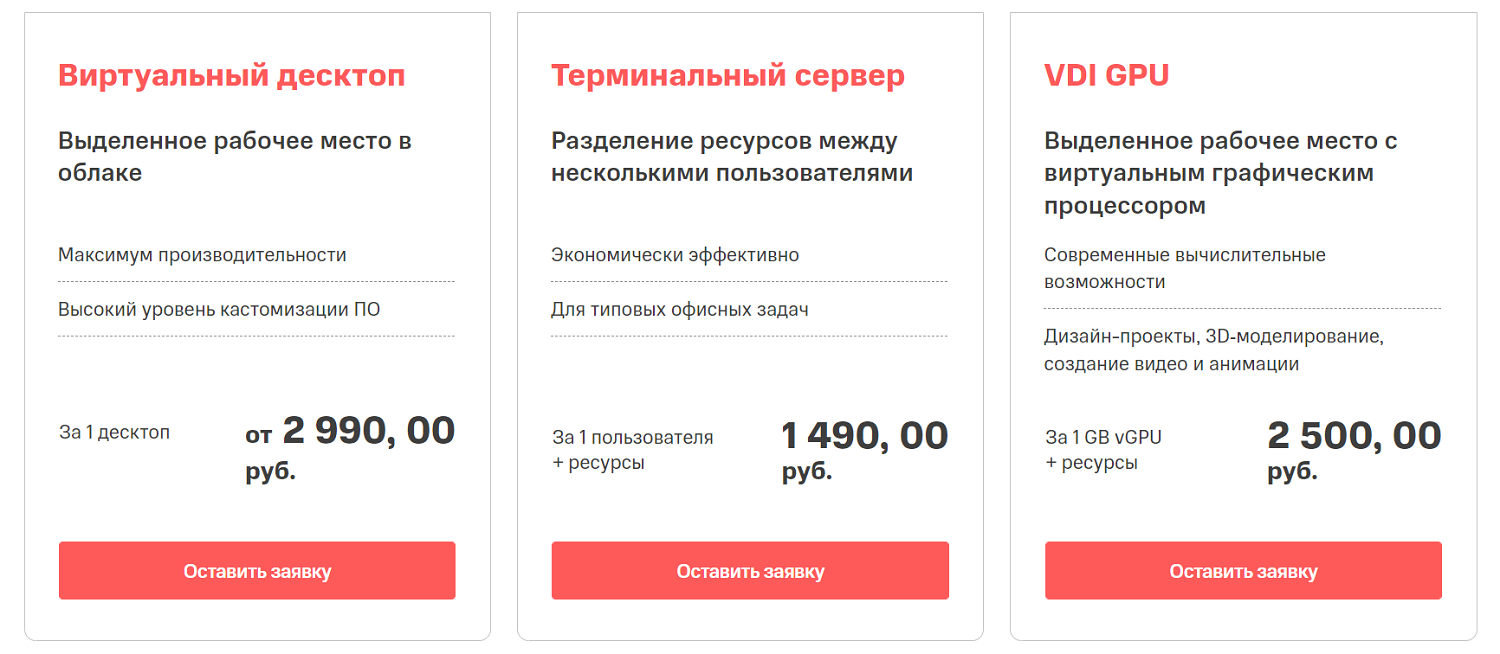Click 'Разделение ресурсов между несколькими пользователями' subtitle
The width and height of the screenshot is (1500, 654).
point(732,157)
